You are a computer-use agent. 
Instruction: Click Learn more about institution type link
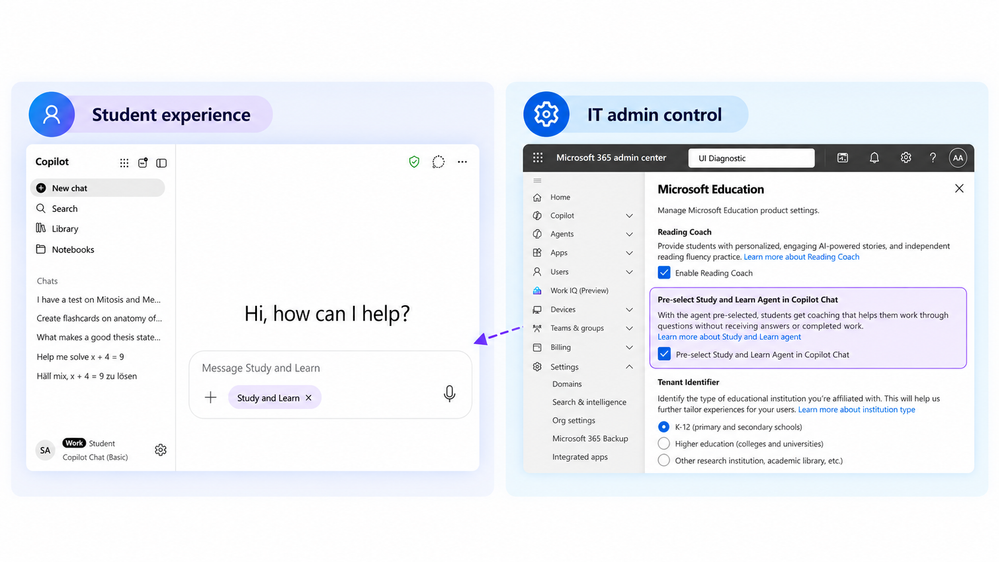point(856,410)
